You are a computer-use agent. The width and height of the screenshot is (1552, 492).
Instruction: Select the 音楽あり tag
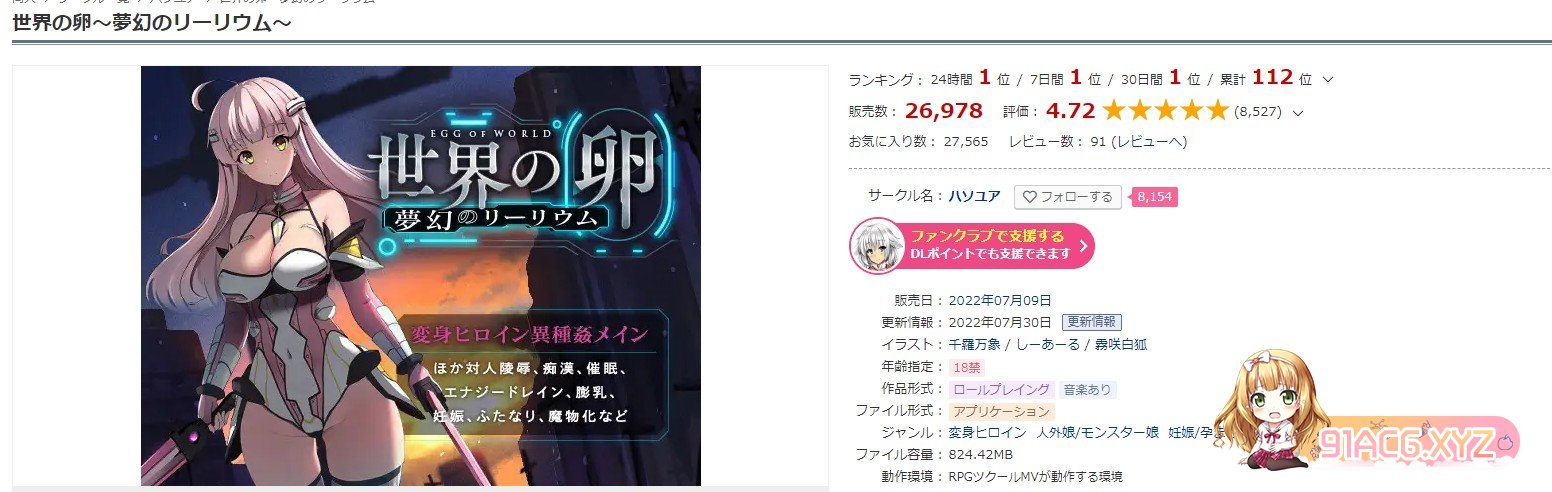tap(1086, 389)
